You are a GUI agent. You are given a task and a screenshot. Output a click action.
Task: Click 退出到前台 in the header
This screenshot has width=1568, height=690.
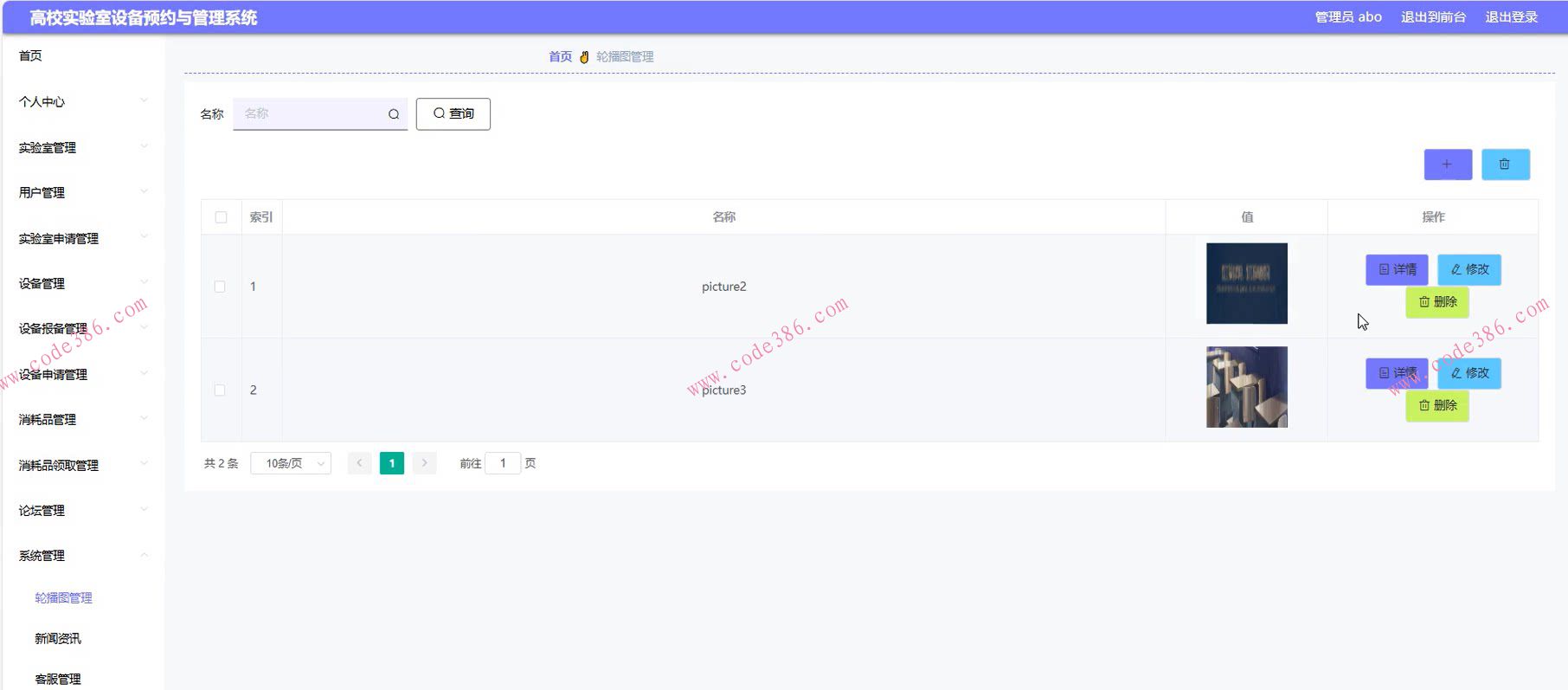coord(1433,17)
